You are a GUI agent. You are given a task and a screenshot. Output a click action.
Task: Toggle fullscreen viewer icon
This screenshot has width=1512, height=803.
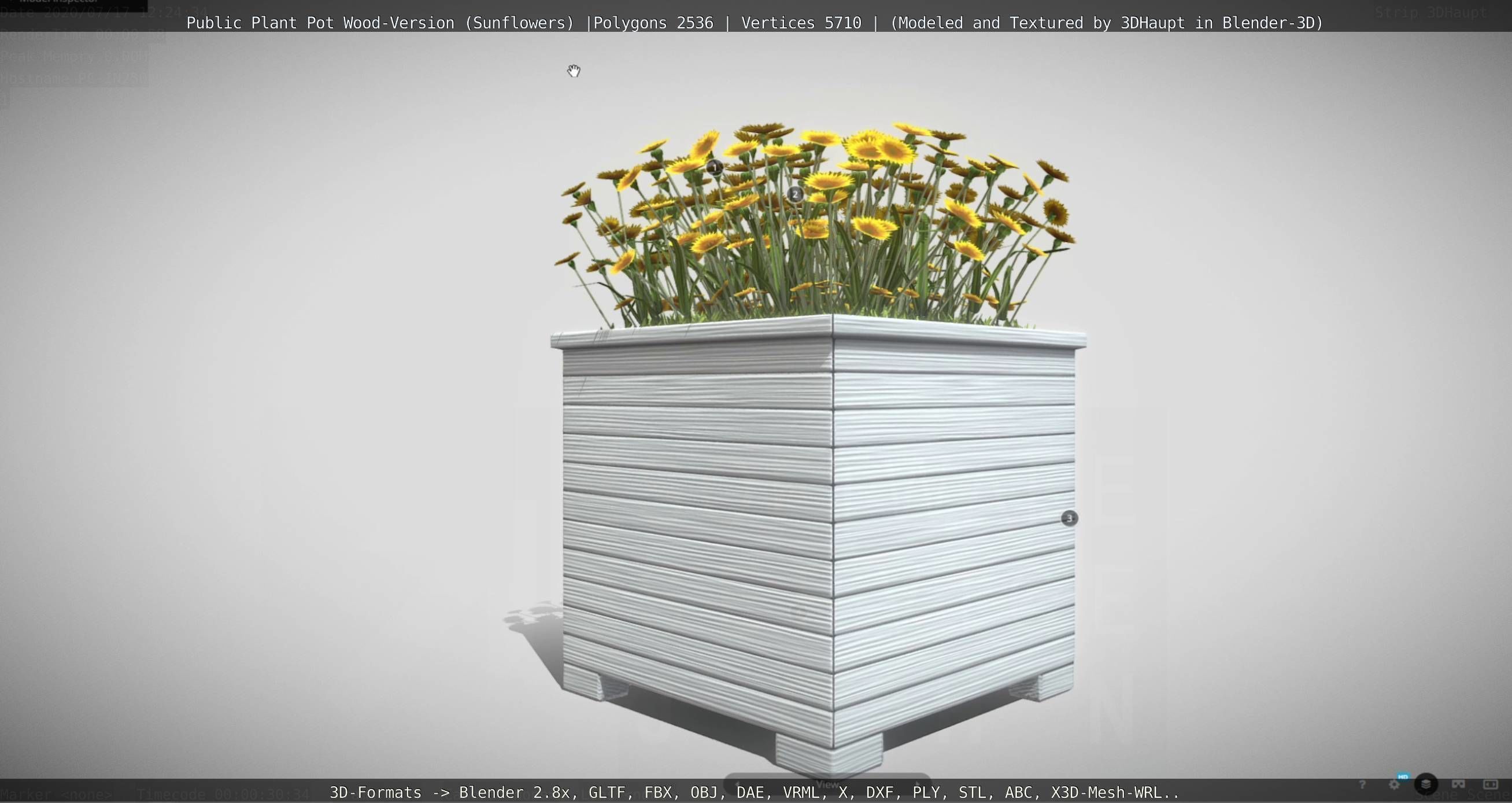1491,784
